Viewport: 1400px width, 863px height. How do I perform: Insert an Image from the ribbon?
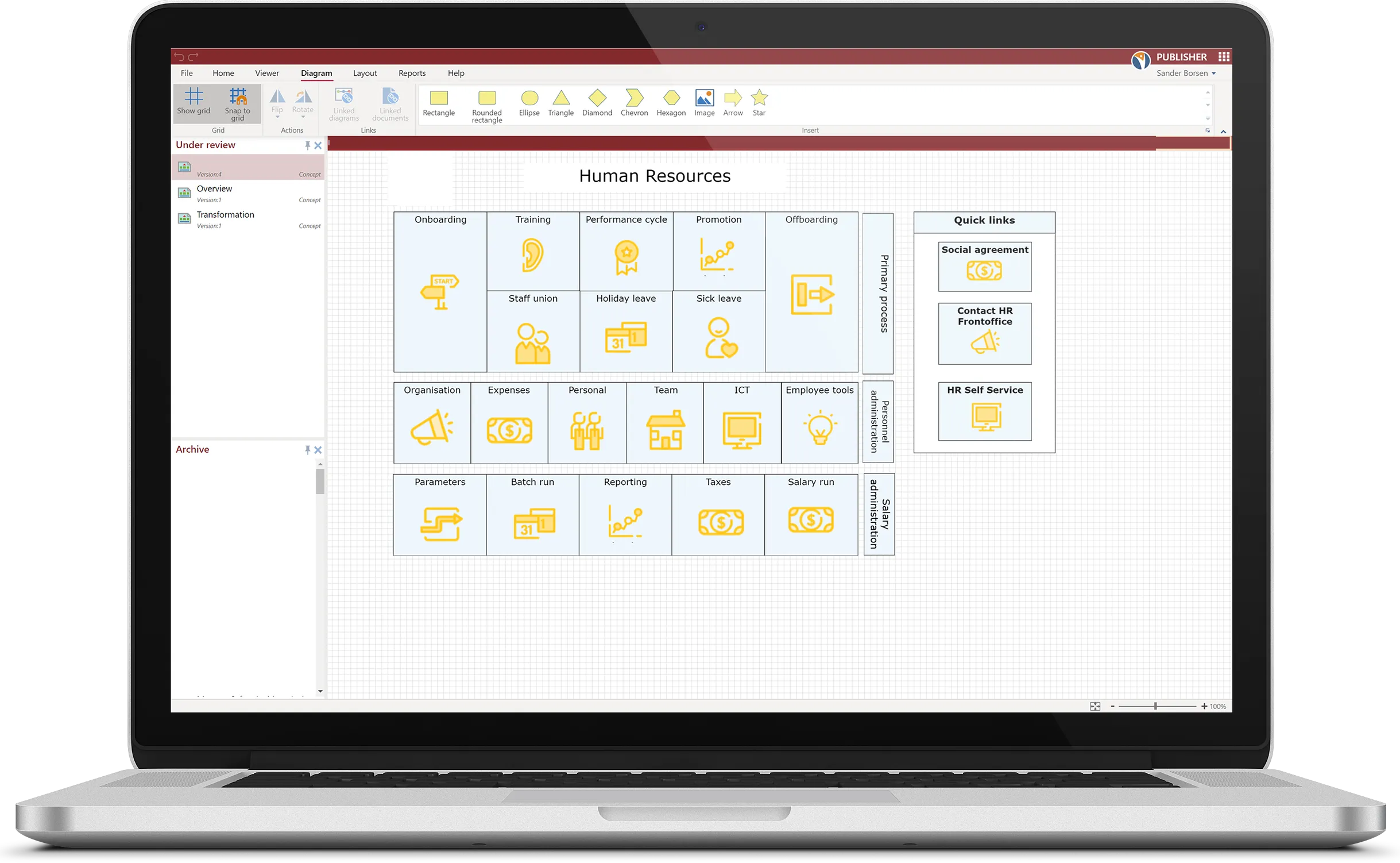(704, 103)
